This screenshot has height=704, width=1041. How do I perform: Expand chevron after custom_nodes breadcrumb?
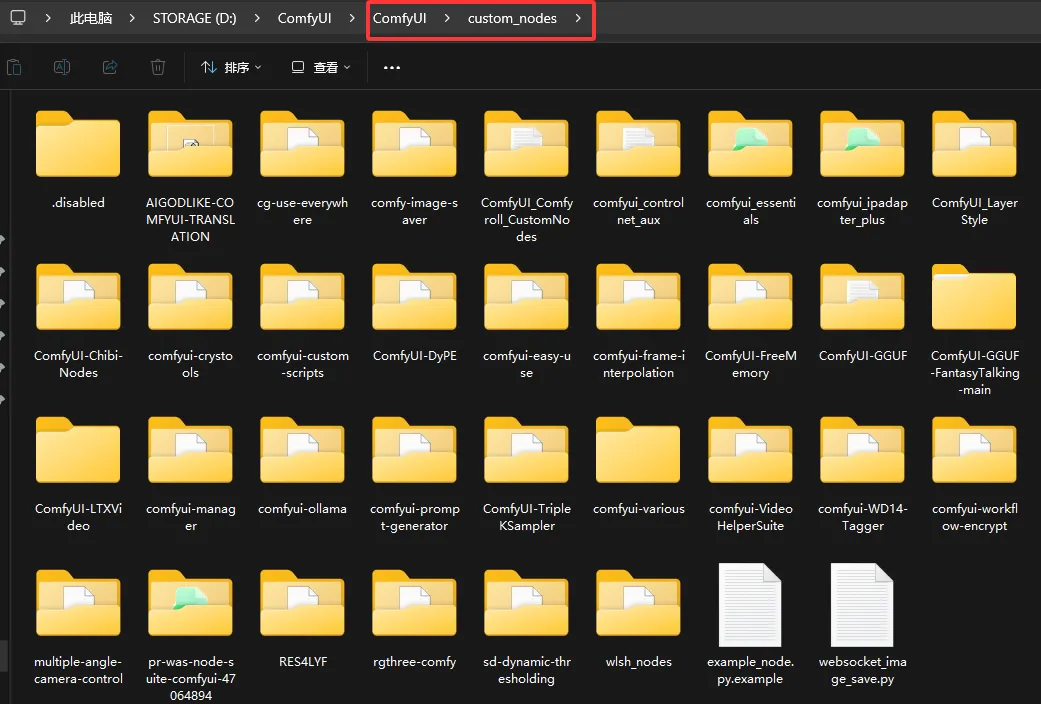[578, 19]
